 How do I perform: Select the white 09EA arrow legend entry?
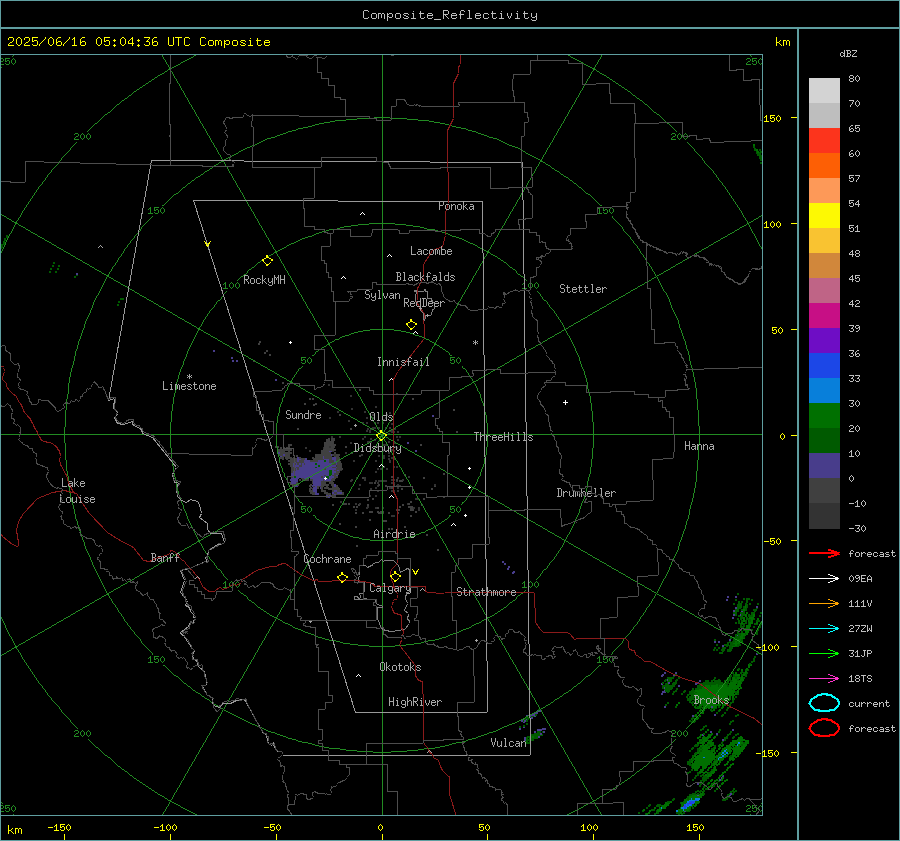click(x=824, y=579)
